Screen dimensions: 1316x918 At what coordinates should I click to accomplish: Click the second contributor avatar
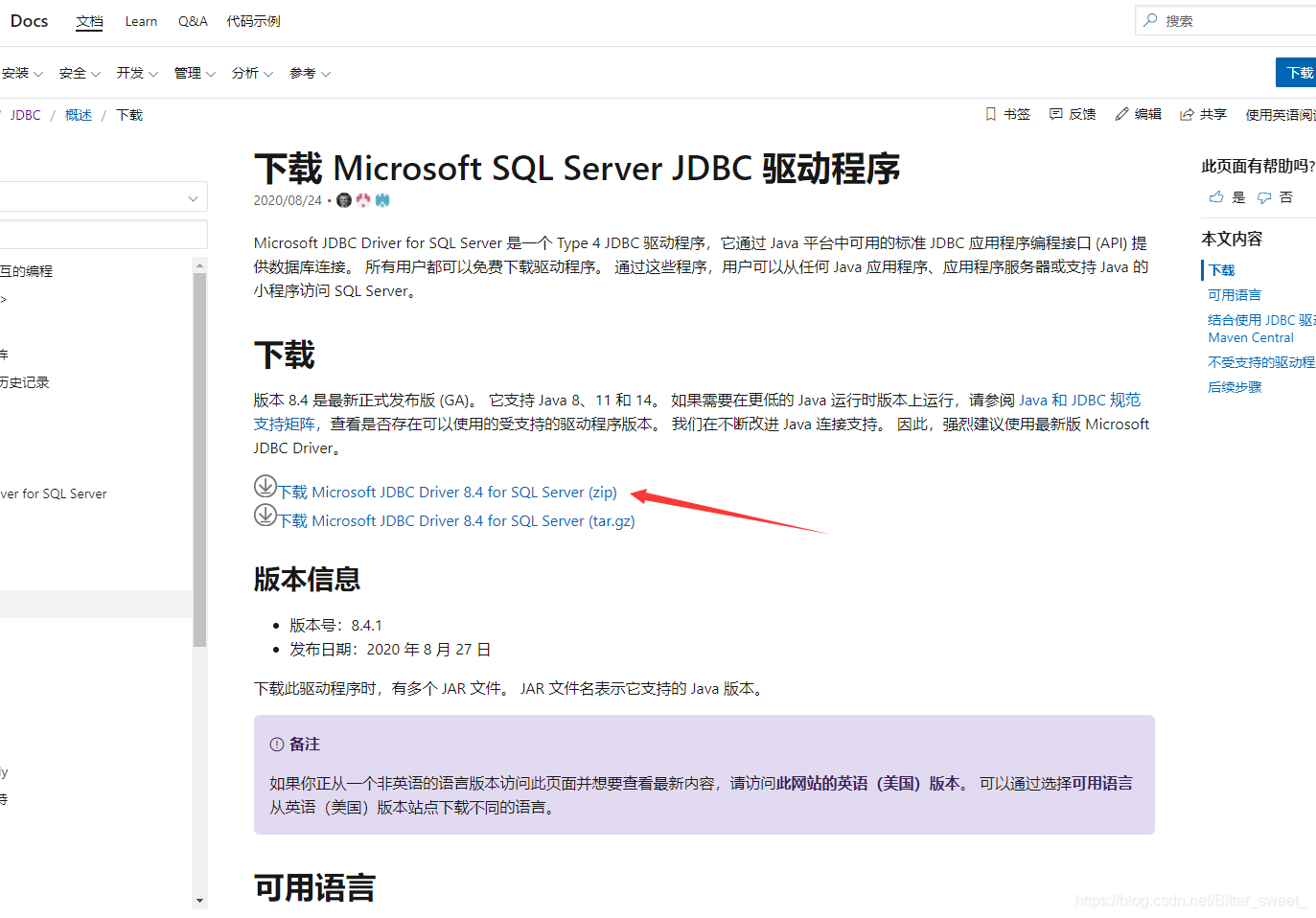tap(363, 200)
